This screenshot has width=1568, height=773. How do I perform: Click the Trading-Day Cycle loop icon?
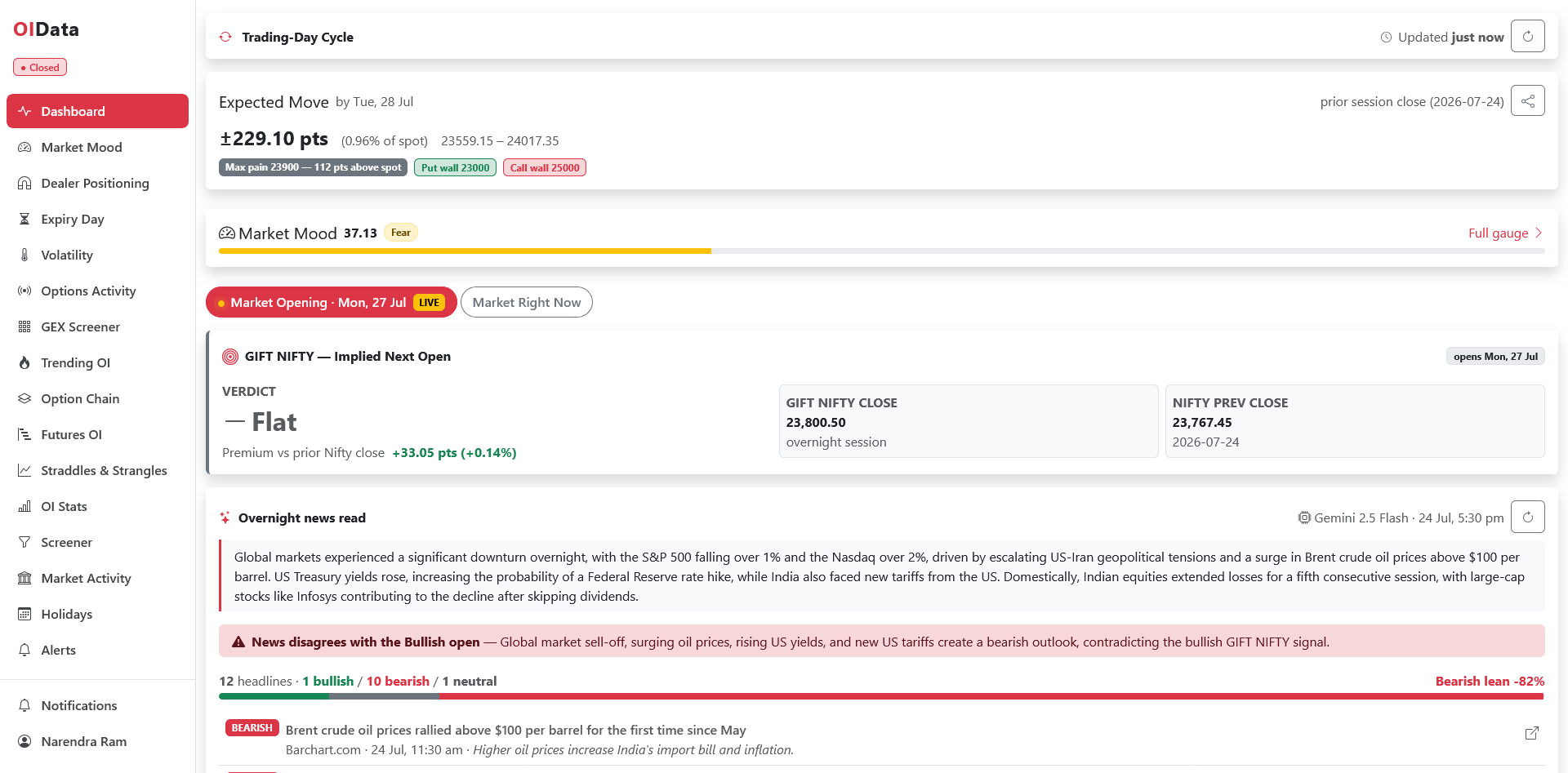click(x=225, y=37)
